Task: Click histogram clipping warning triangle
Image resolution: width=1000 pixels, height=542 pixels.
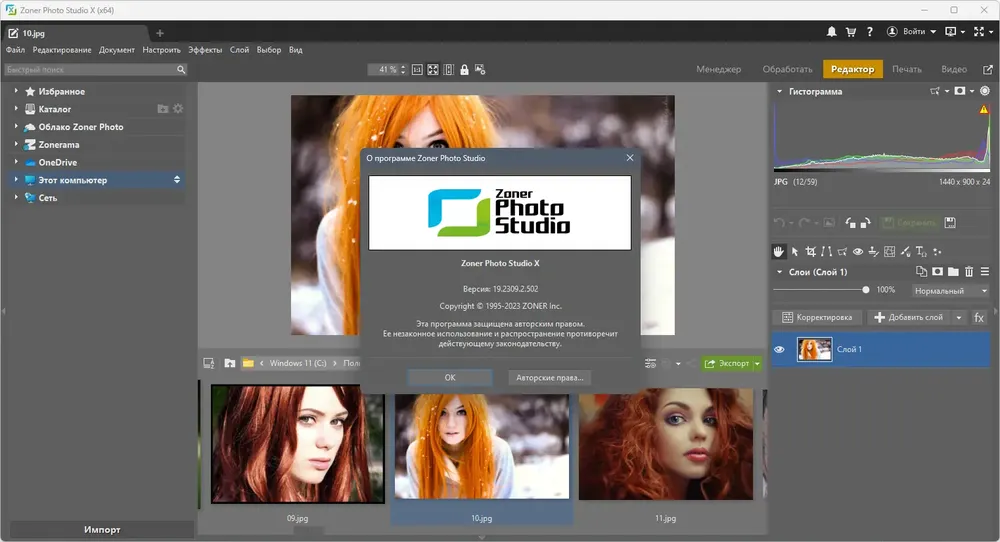Action: point(984,110)
